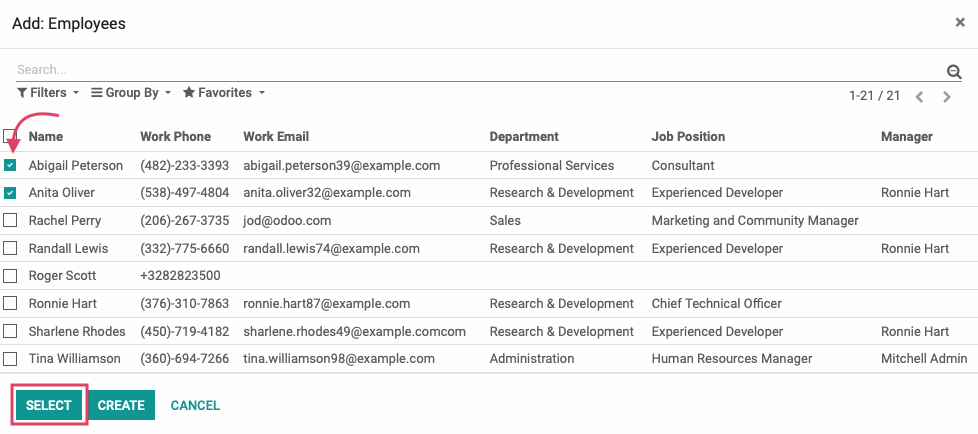Close the Add: Employees dialog
This screenshot has width=978, height=434.
coord(960,23)
